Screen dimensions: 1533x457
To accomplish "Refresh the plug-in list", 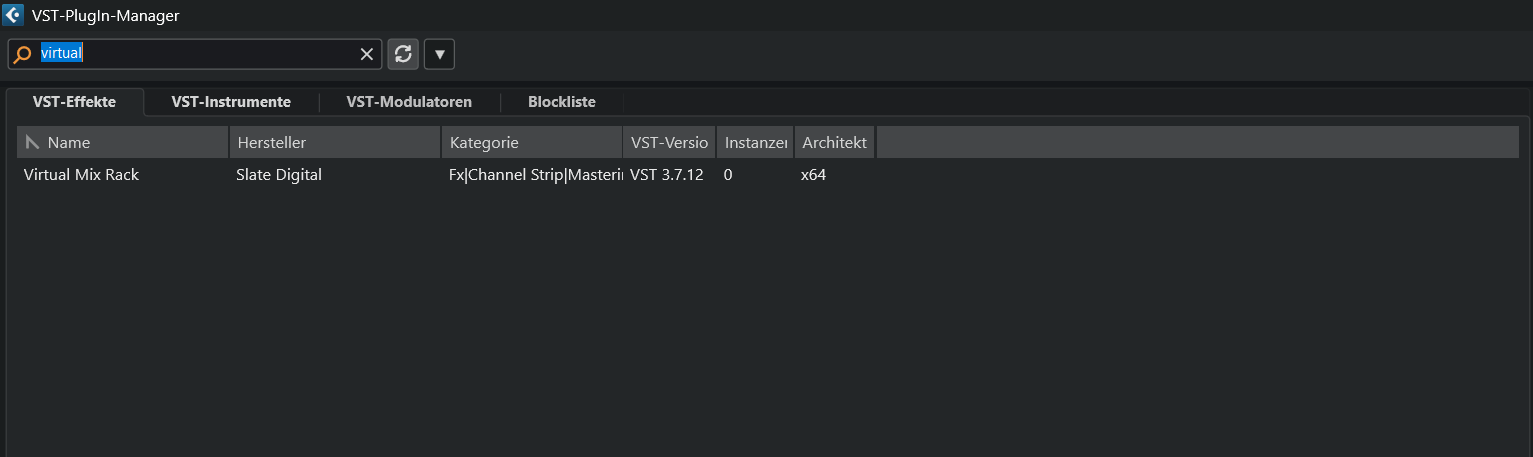I will [x=403, y=54].
